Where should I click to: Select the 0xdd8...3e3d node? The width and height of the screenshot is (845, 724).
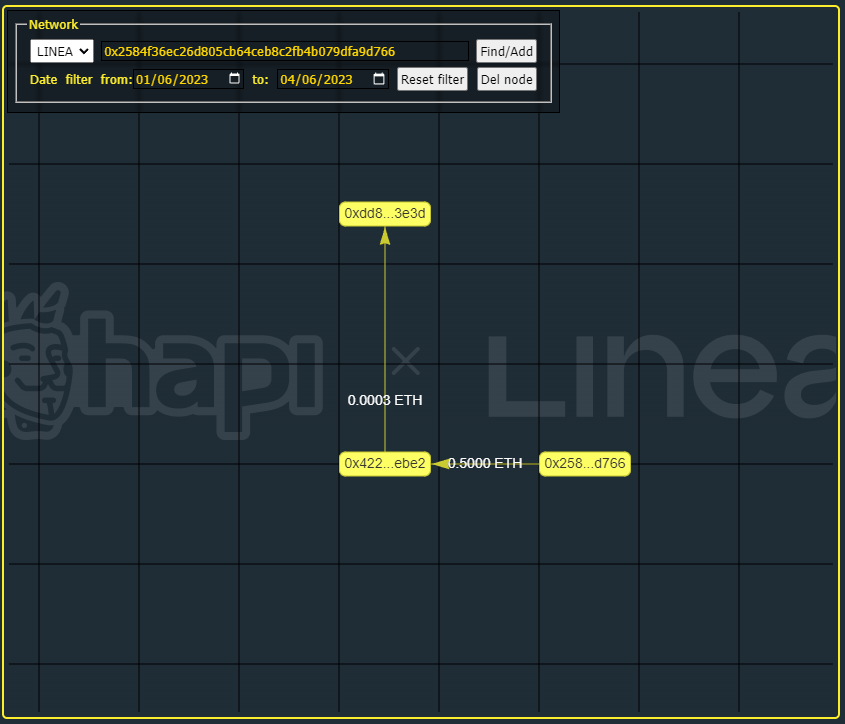click(385, 213)
